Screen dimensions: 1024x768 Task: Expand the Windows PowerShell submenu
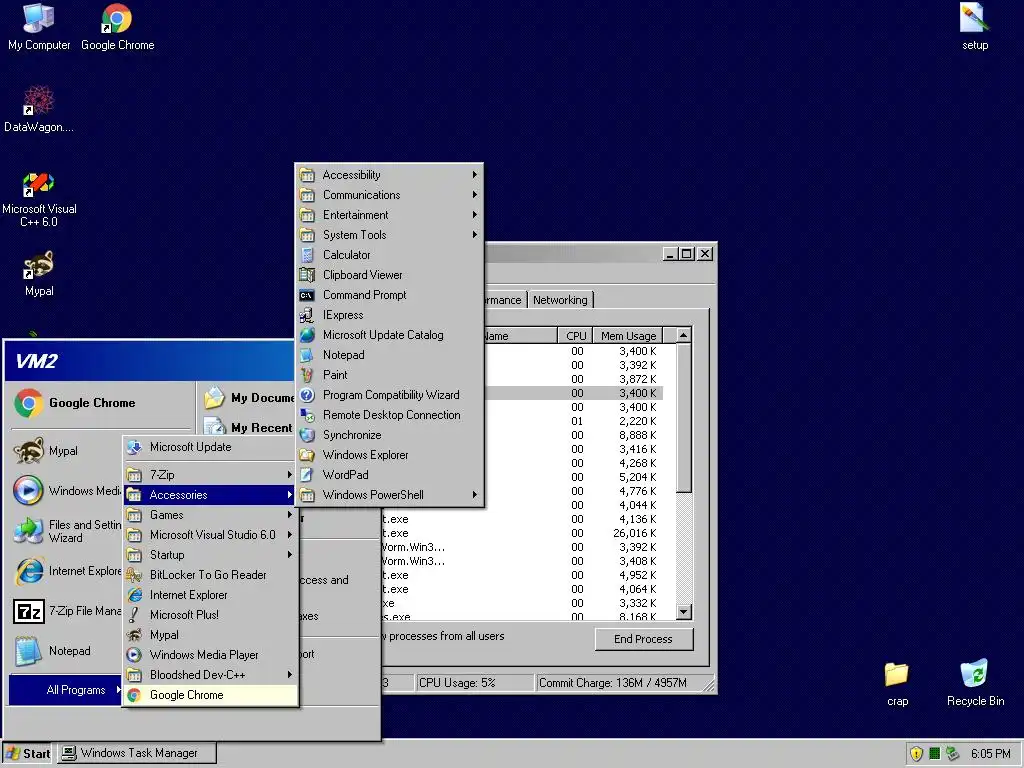[x=389, y=495]
